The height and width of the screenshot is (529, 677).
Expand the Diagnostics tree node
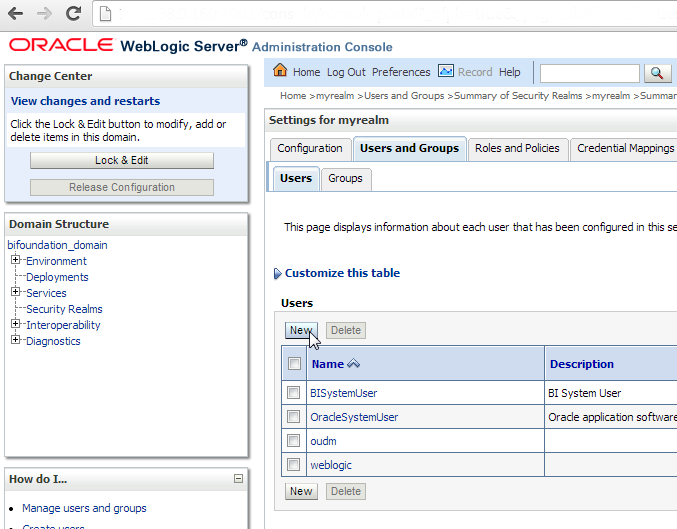pyautogui.click(x=16, y=339)
